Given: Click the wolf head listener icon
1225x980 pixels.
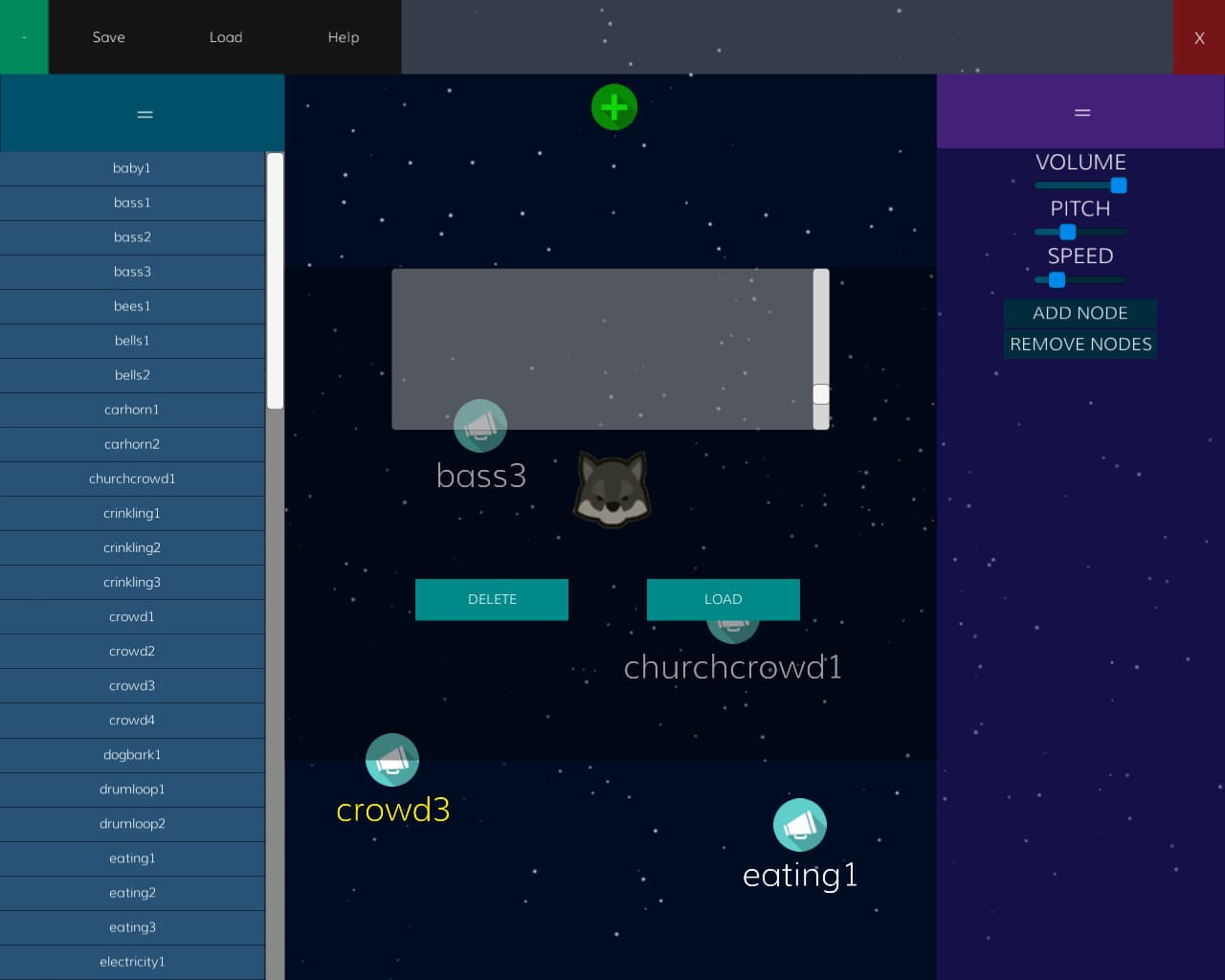Looking at the screenshot, I should 612,489.
